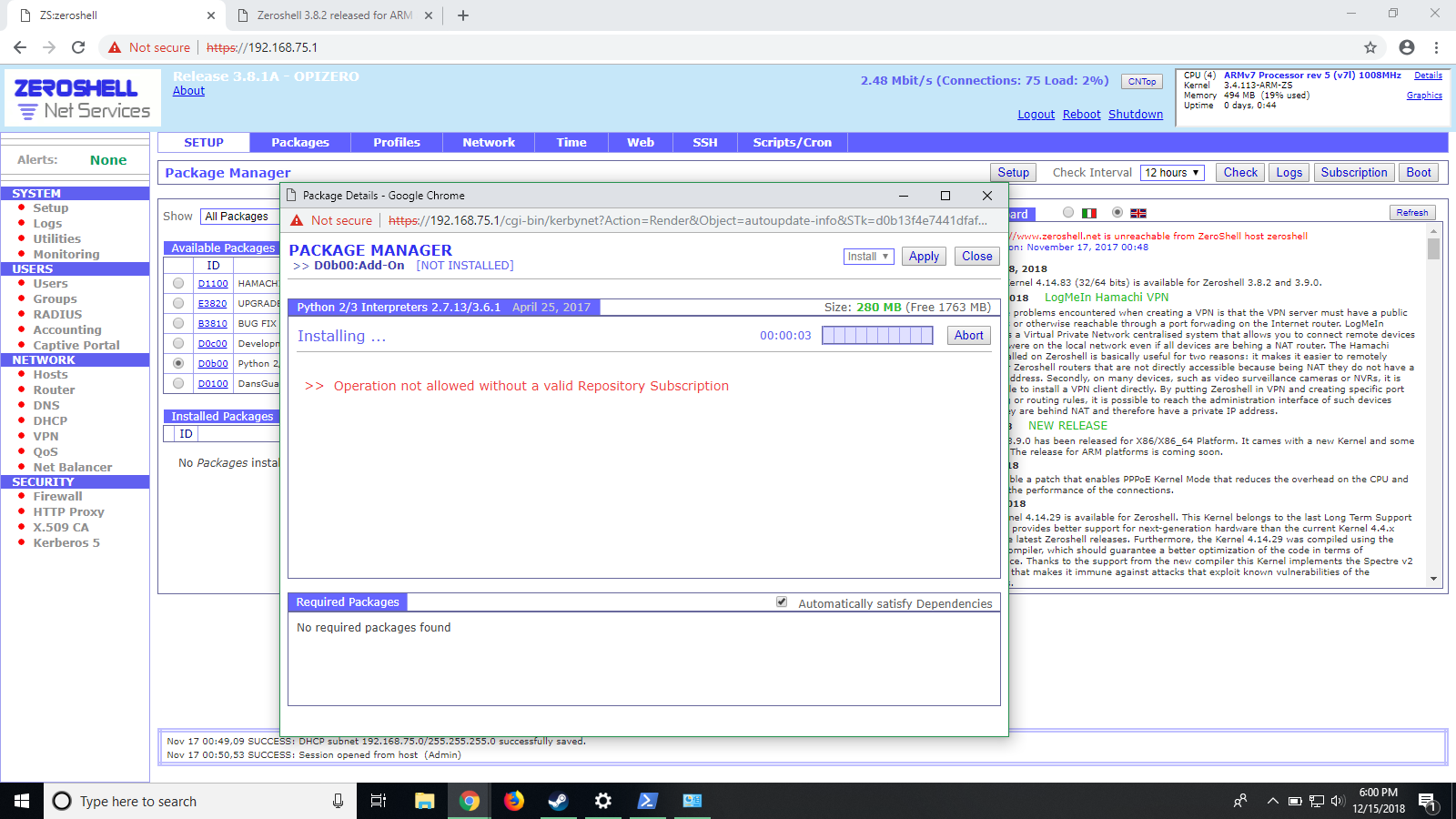1456x819 pixels.
Task: Open Firewall in Security sidebar
Action: tap(57, 497)
